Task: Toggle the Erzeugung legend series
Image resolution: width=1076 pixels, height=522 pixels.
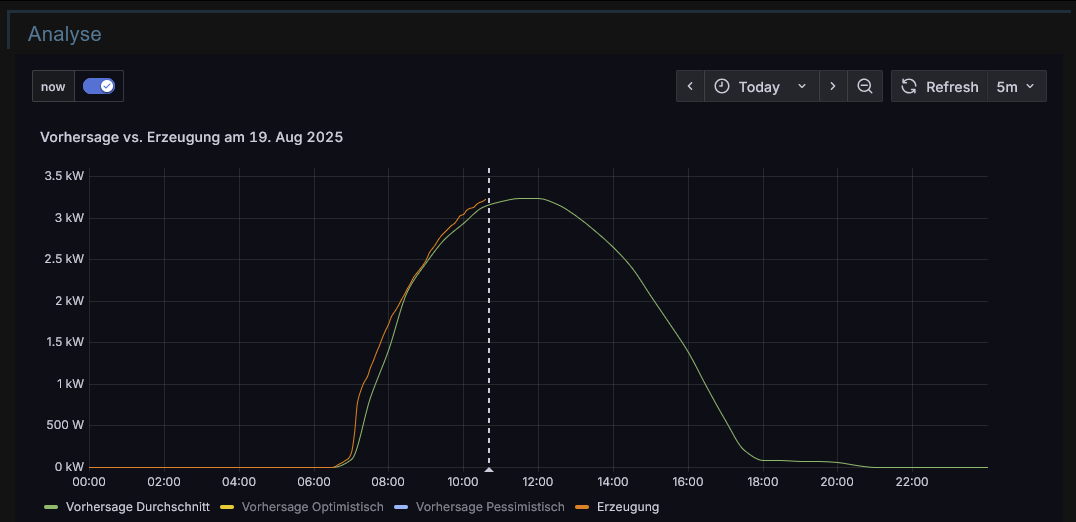Action: (x=628, y=507)
